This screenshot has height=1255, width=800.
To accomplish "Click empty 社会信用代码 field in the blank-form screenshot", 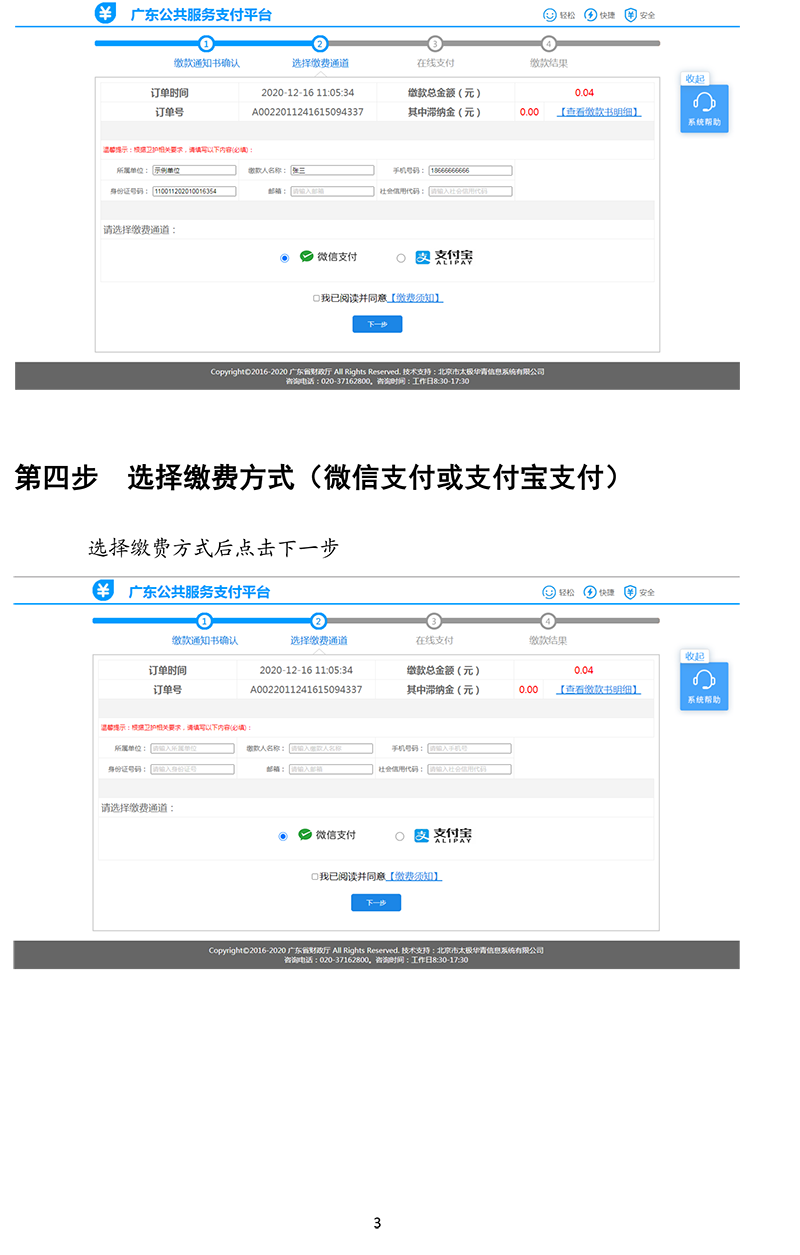I will tap(469, 769).
